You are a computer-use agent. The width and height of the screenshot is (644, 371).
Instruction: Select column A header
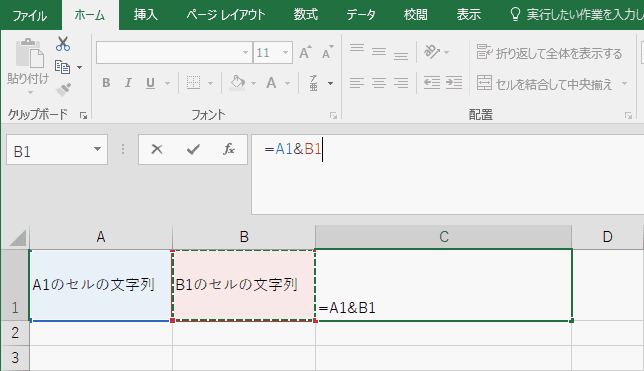[101, 237]
